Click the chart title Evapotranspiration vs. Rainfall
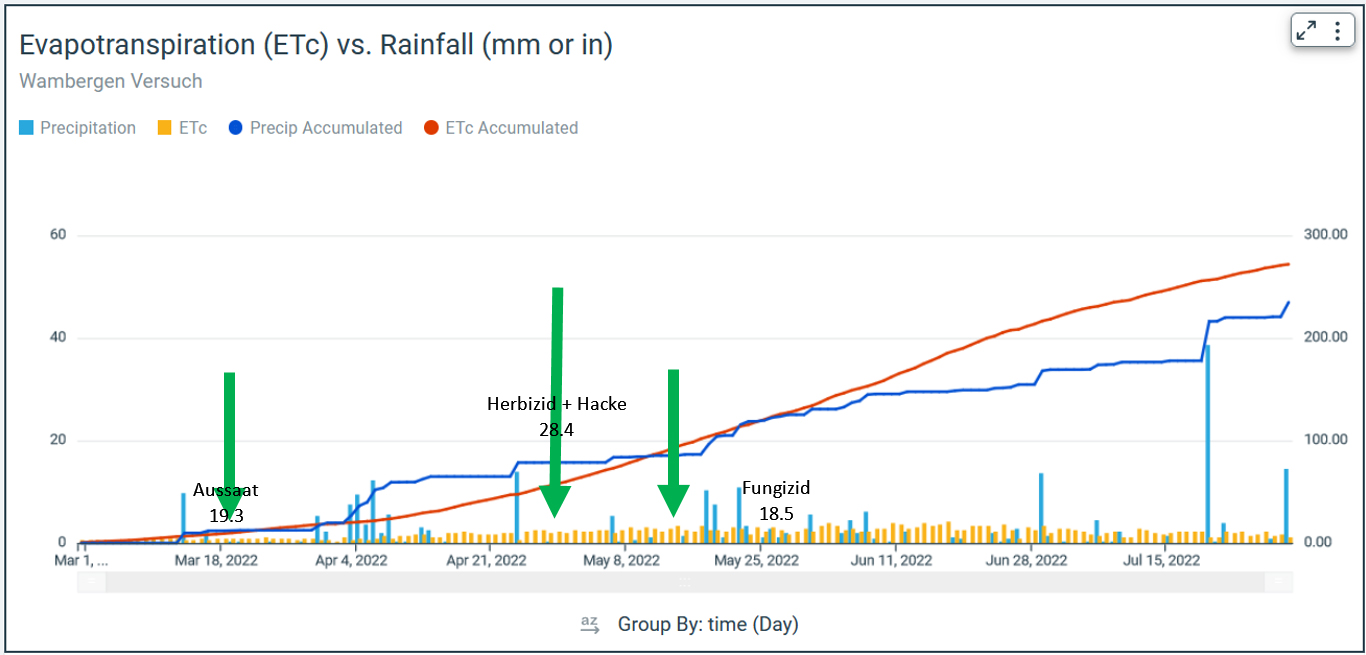1366x655 pixels. [316, 45]
